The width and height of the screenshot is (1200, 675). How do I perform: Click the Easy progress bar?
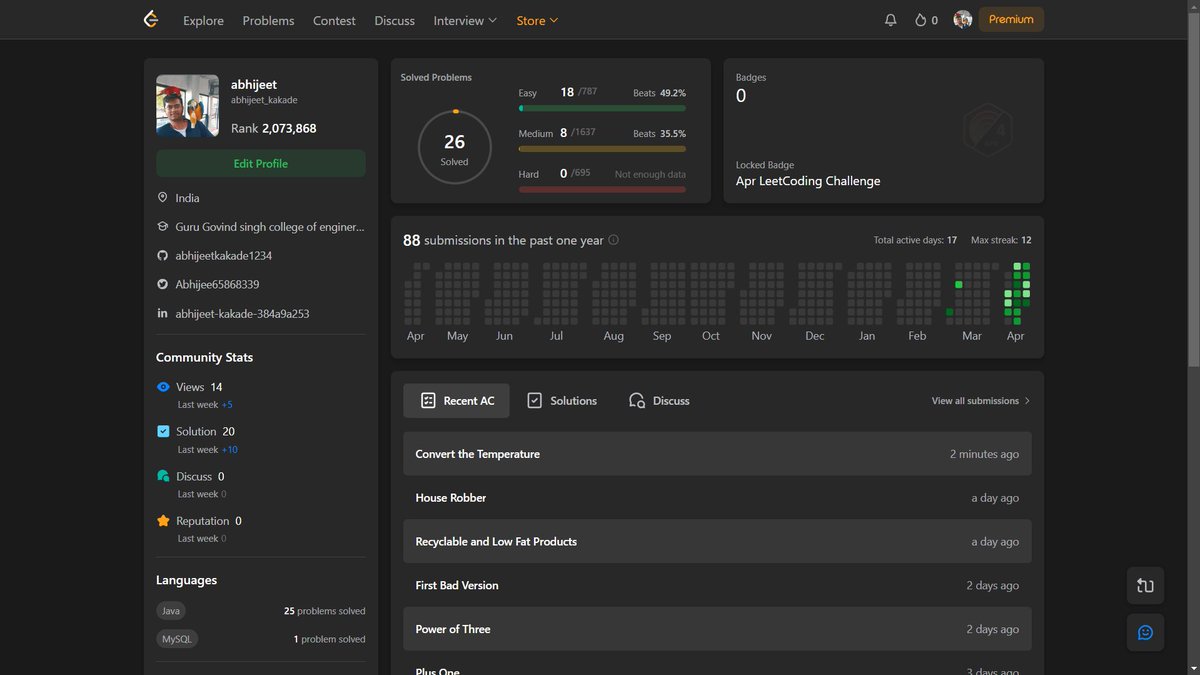(x=602, y=108)
